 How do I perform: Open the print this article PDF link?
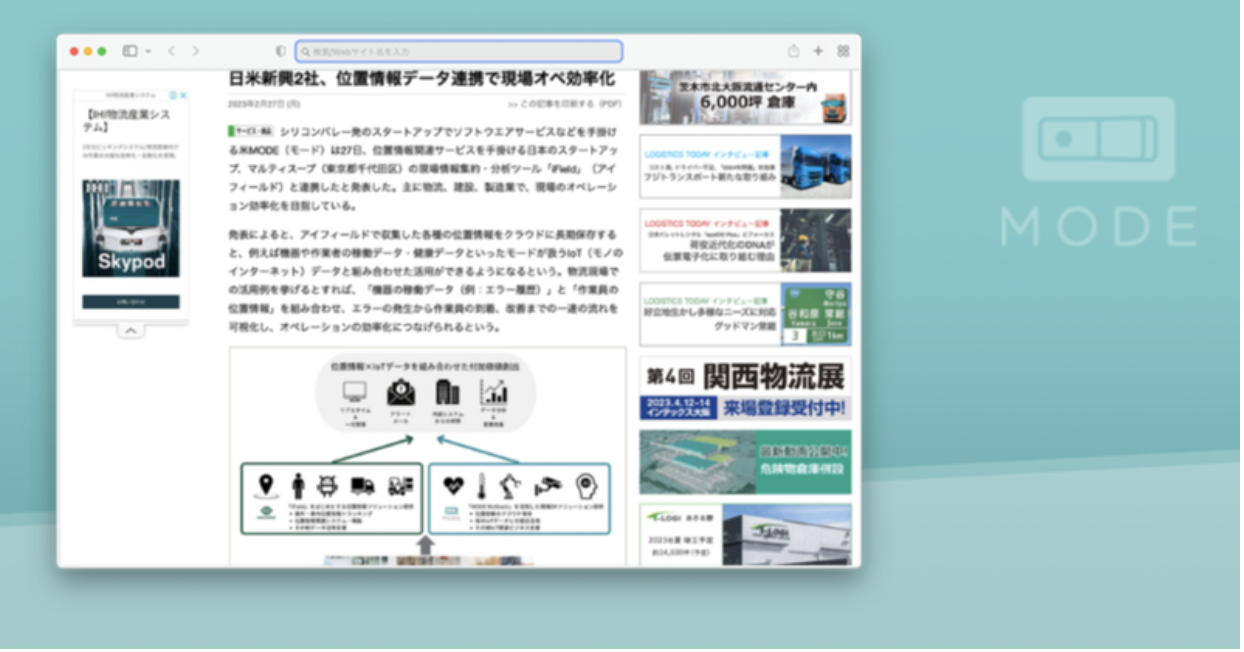click(565, 103)
